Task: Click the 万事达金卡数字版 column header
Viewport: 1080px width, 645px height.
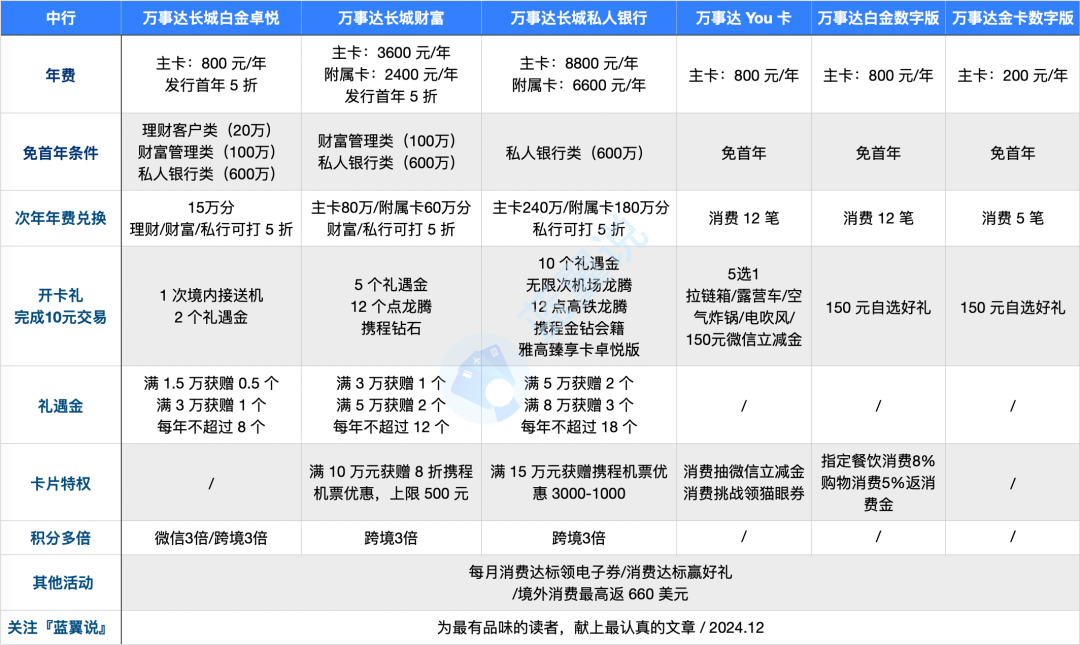Action: pyautogui.click(x=1012, y=18)
